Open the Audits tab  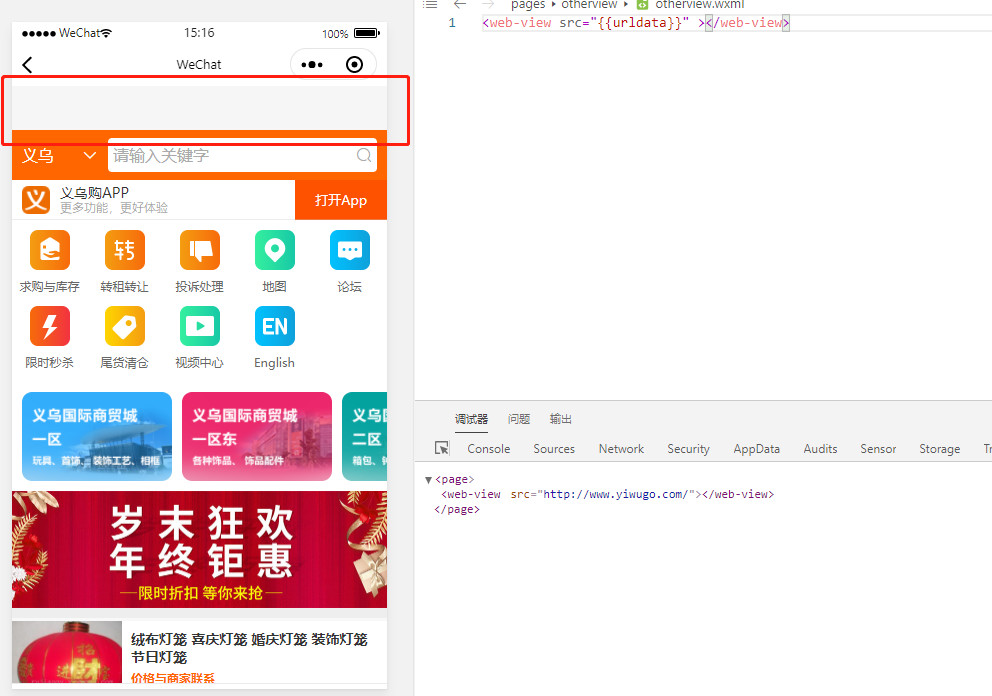(x=821, y=449)
